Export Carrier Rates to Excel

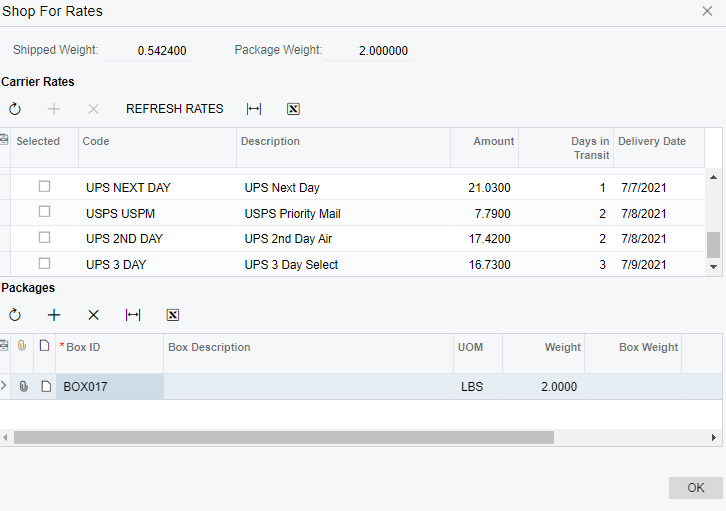(293, 109)
